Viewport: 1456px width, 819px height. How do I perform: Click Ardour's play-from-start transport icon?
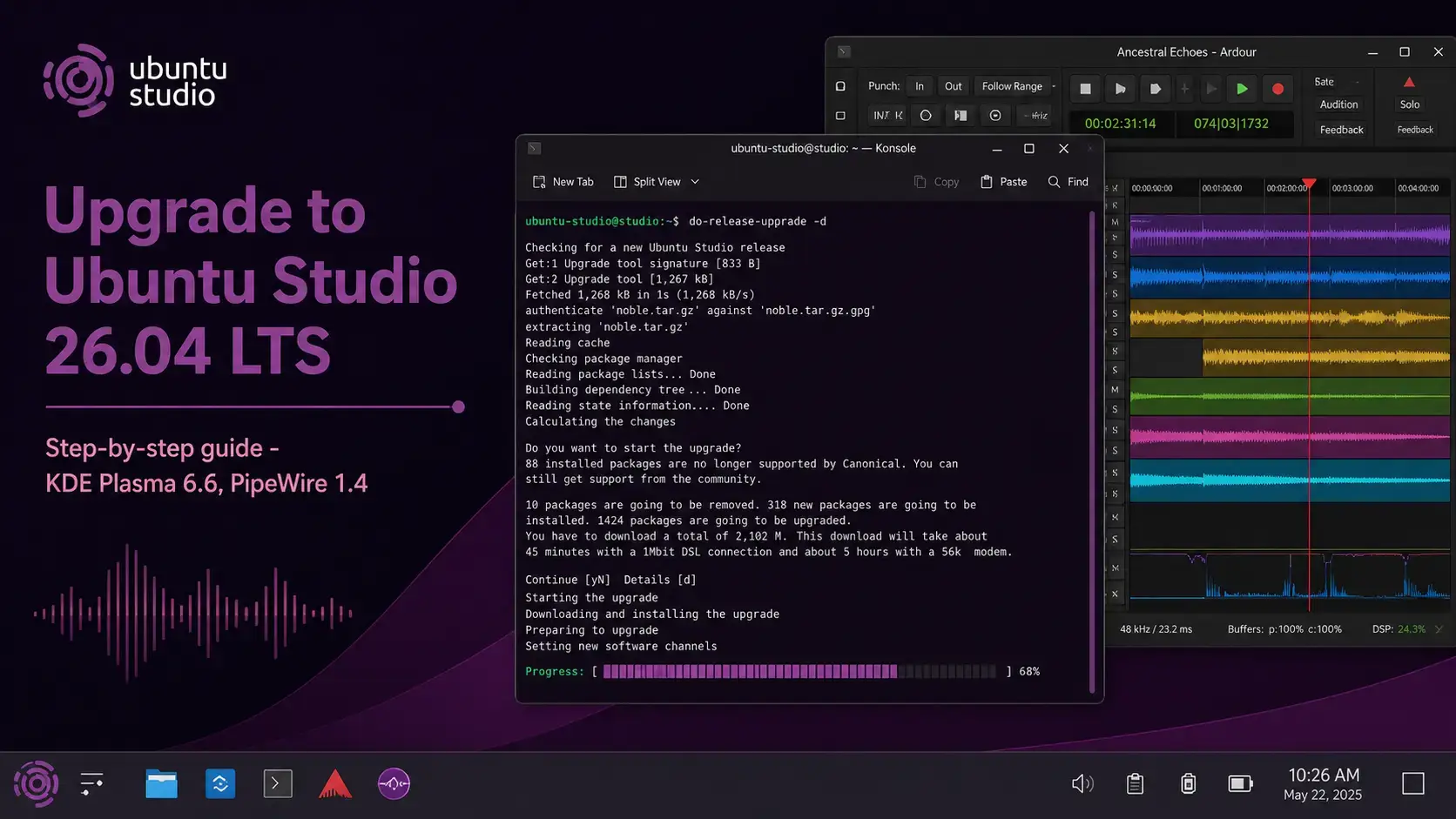[1120, 89]
